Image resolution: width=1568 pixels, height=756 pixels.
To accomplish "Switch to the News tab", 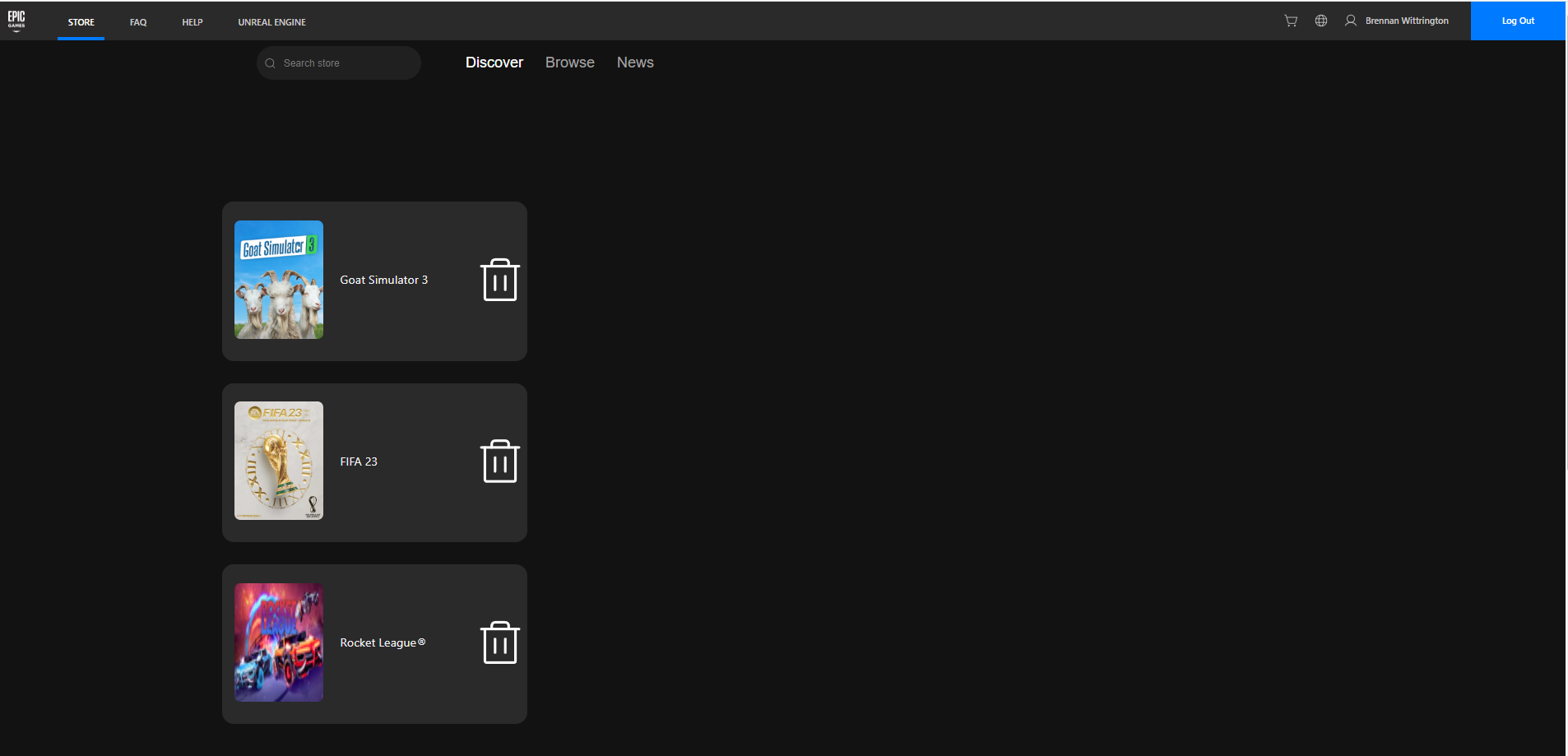I will click(635, 63).
